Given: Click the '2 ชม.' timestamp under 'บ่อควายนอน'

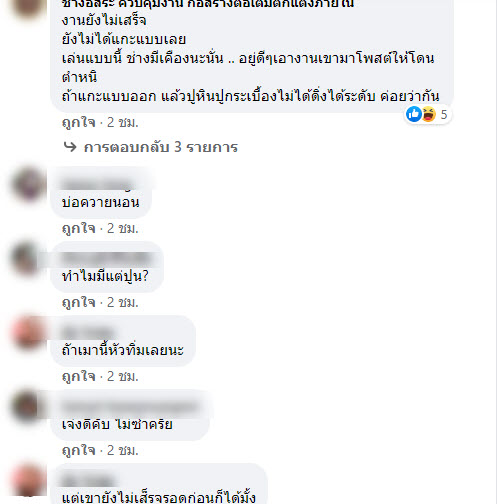Looking at the screenshot, I should coord(122,229).
